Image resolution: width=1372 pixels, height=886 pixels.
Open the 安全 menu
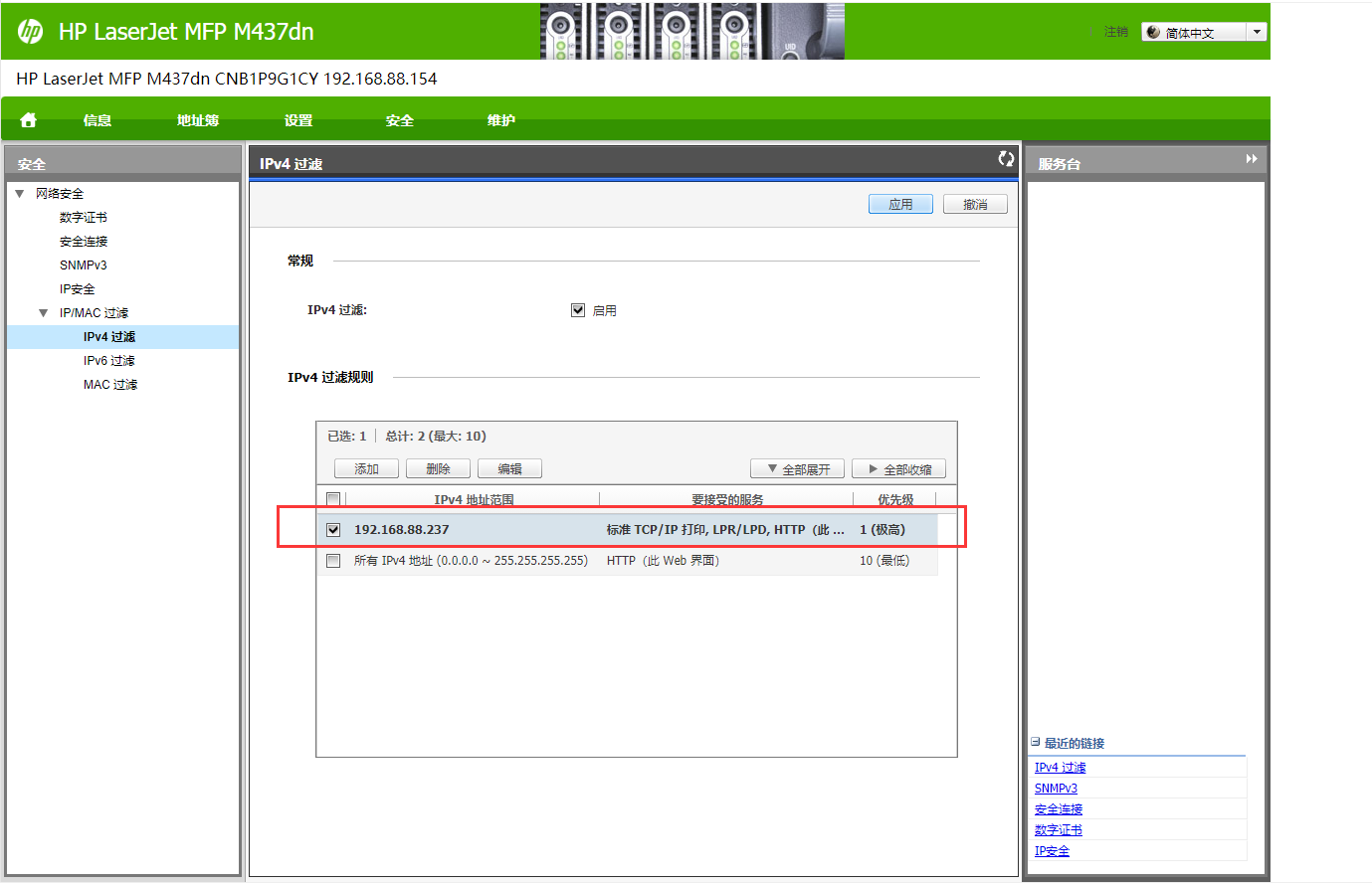point(400,120)
